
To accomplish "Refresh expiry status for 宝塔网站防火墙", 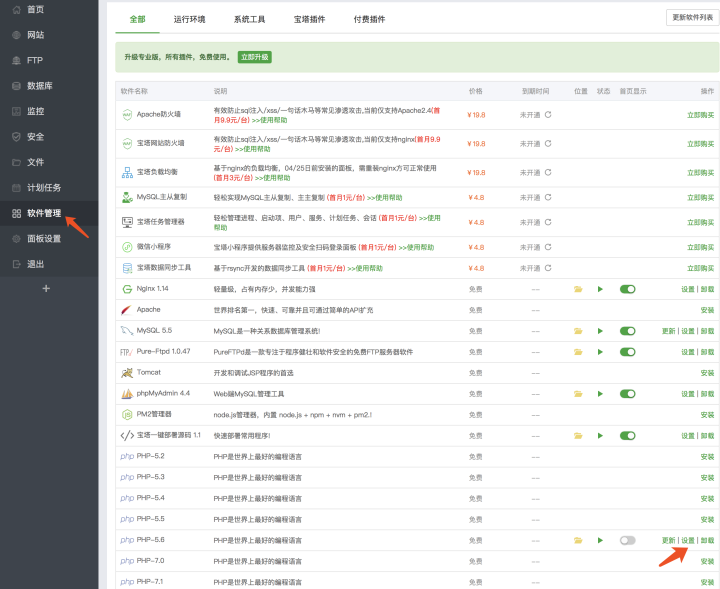I will click(548, 144).
